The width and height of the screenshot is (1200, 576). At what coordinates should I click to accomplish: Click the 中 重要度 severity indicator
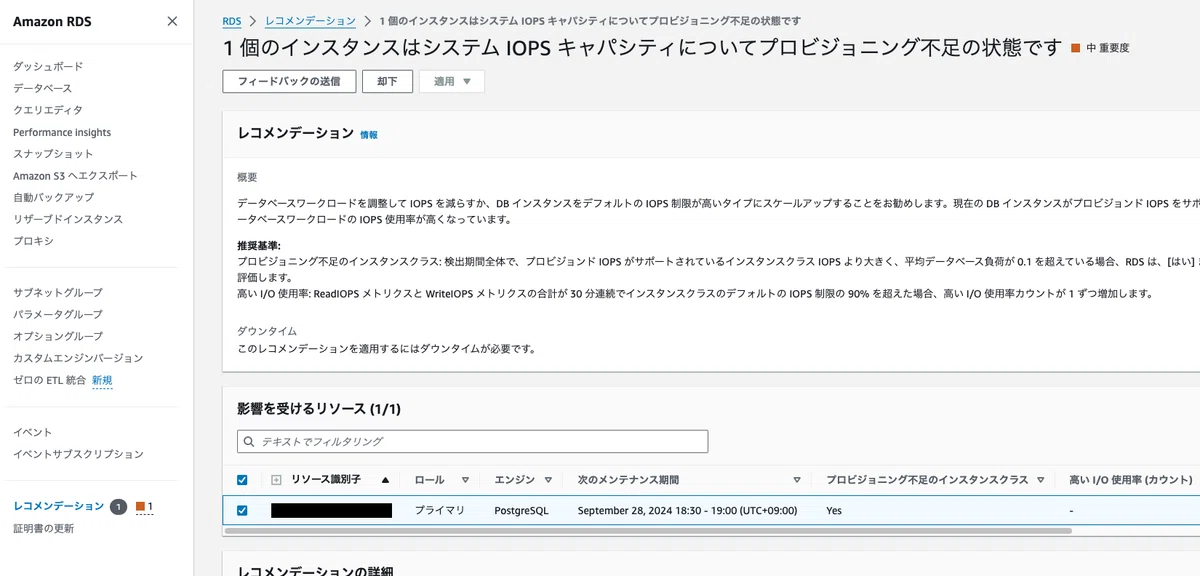click(x=1100, y=48)
